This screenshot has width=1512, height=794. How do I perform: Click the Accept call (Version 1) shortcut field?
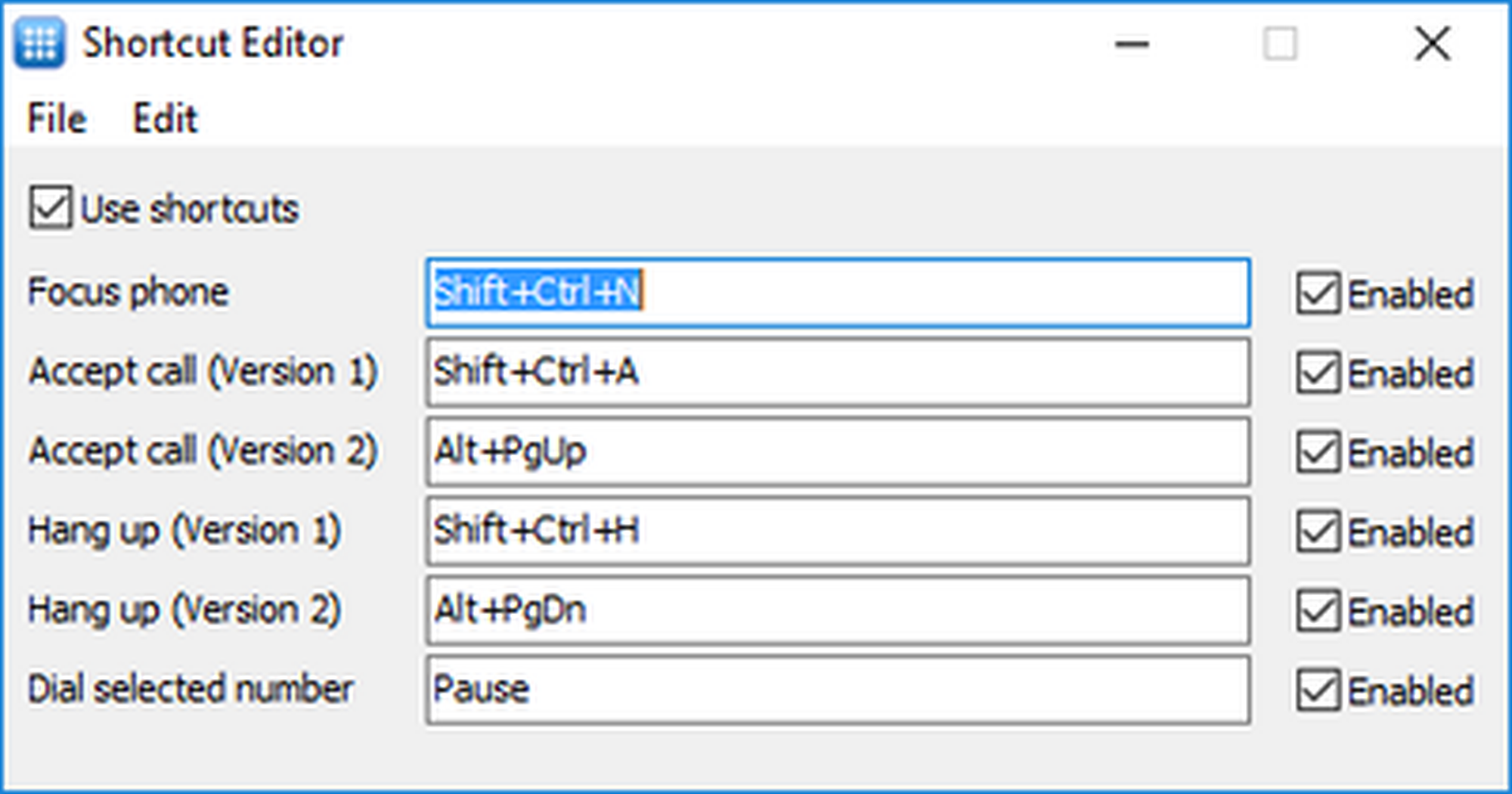[x=837, y=372]
